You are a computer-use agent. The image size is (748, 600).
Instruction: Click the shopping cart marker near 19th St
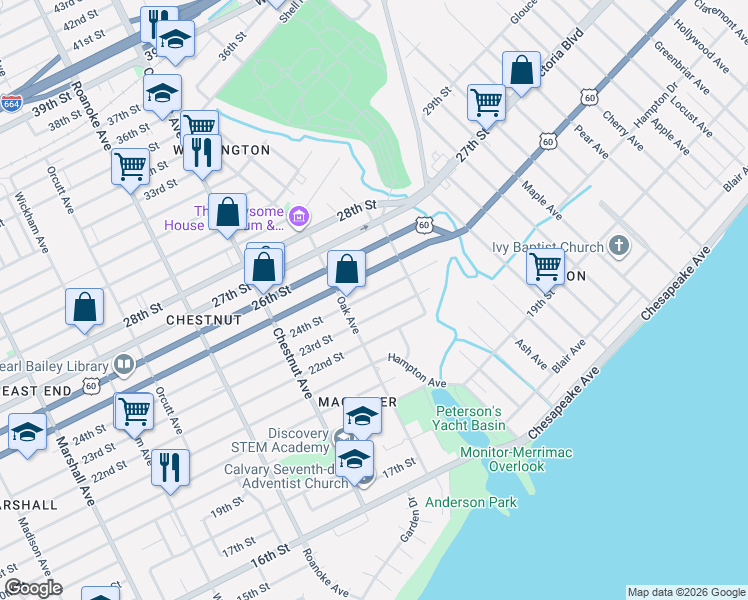[546, 268]
